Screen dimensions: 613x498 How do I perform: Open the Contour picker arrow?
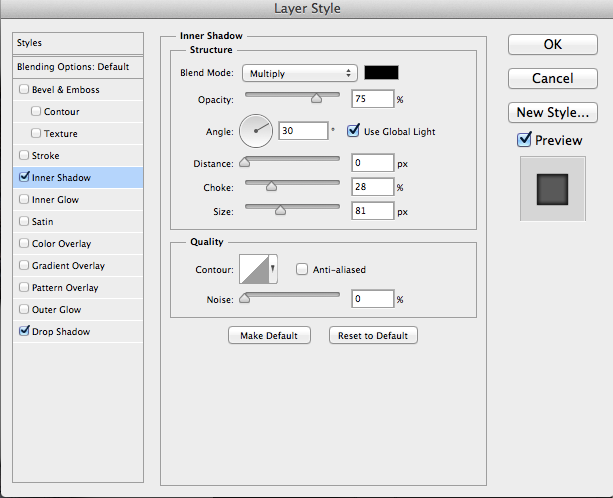pyautogui.click(x=273, y=269)
